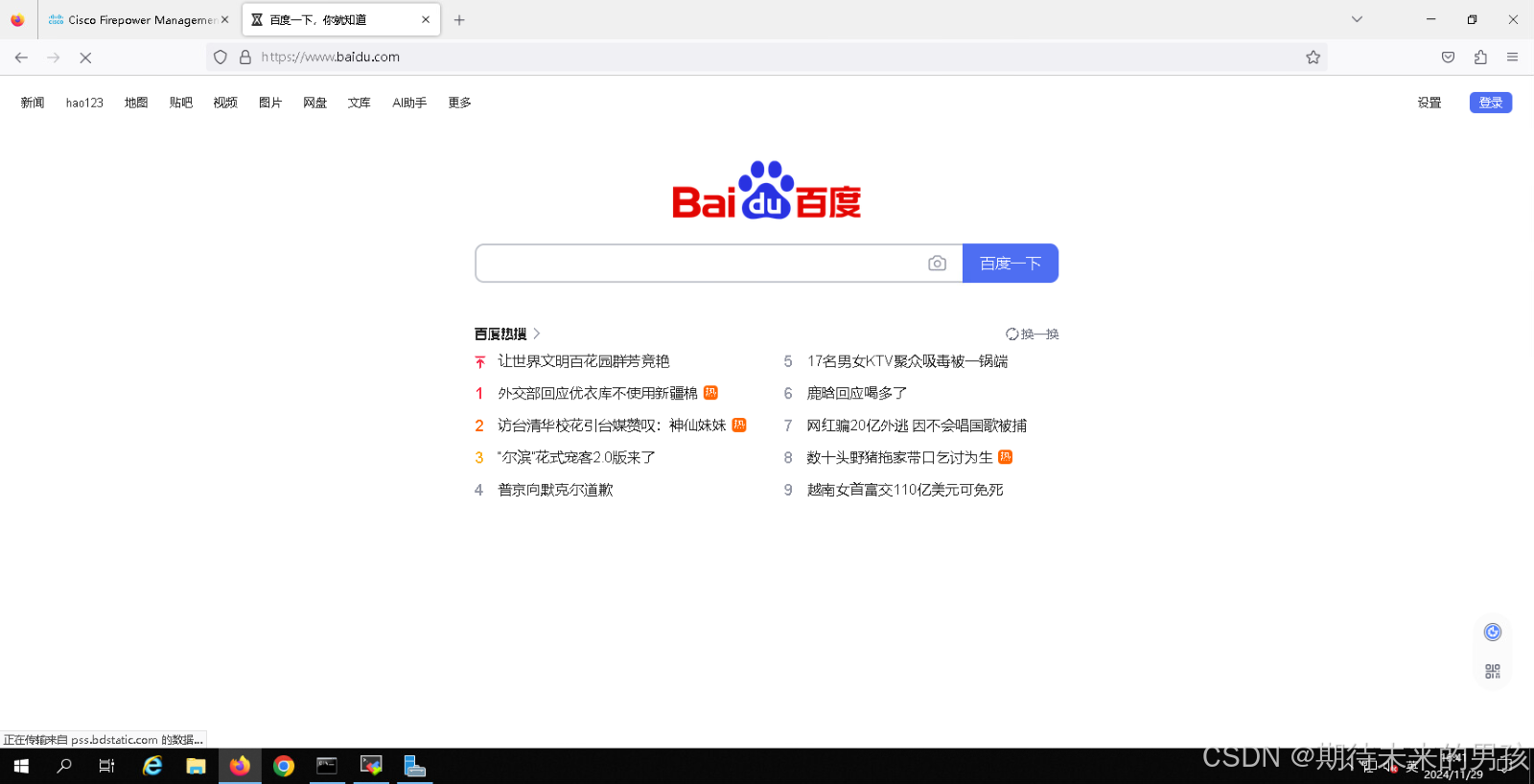Click QR code floating icon
This screenshot has height=784, width=1534.
point(1493,672)
